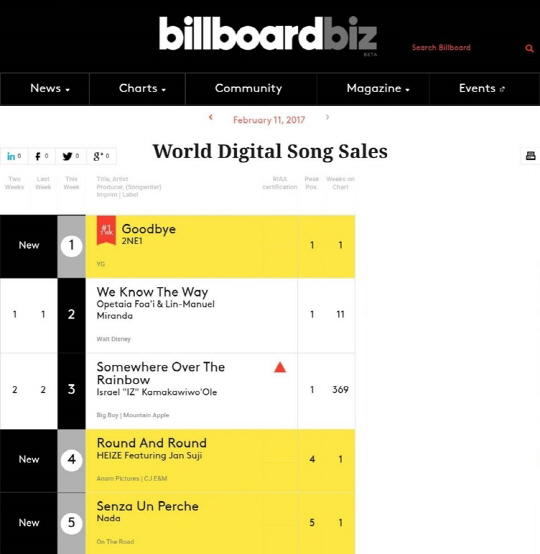Open the Community menu item

(248, 88)
